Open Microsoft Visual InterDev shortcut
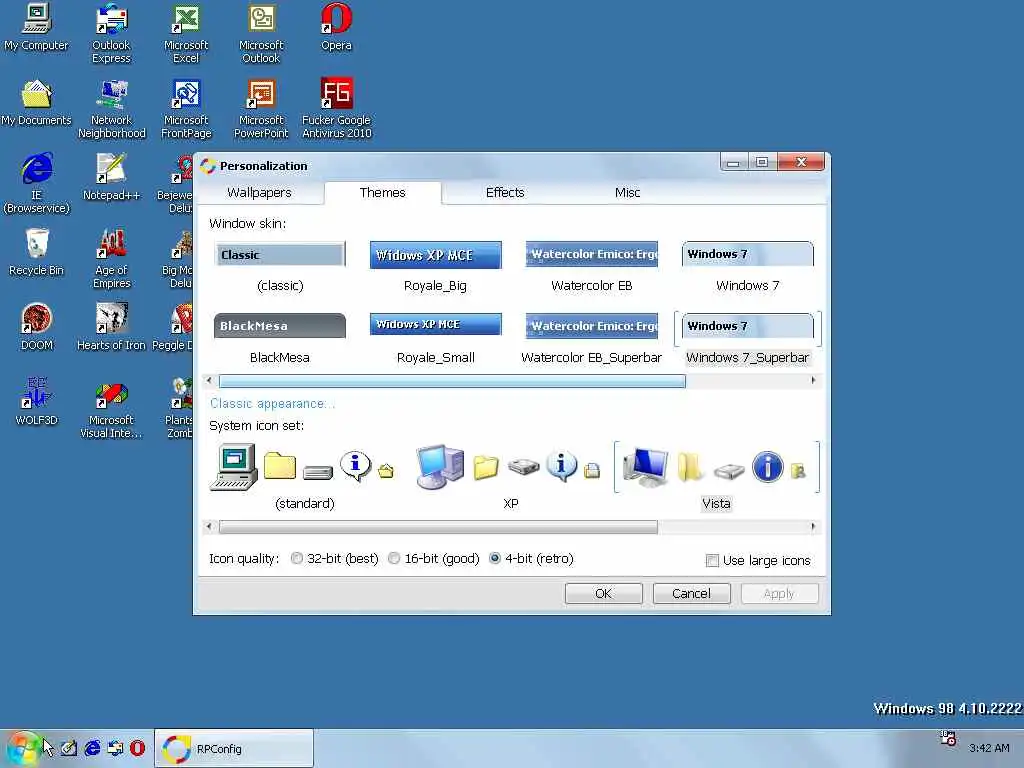The width and height of the screenshot is (1024, 768). point(111,409)
